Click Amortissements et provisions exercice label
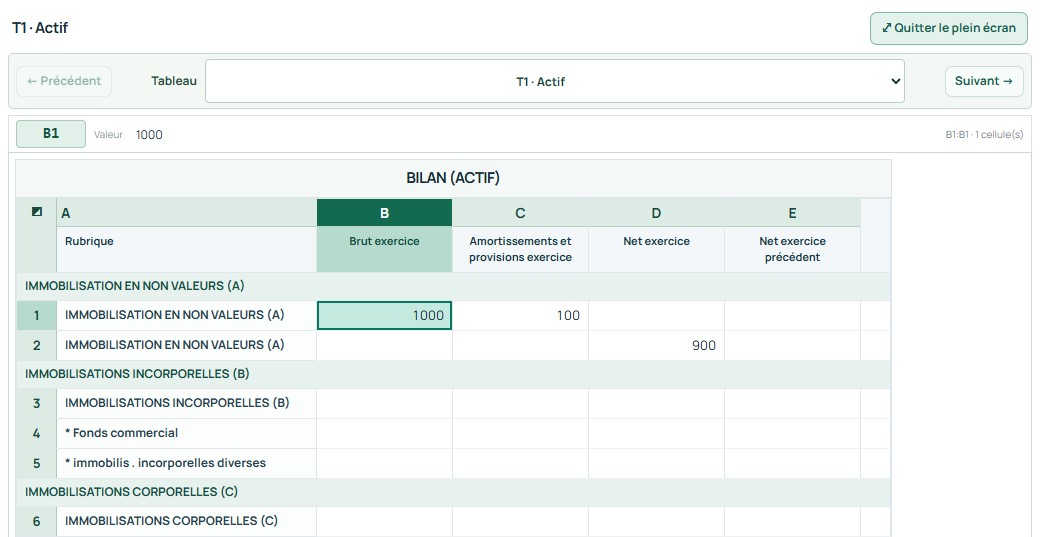This screenshot has height=537, width=1040. click(x=521, y=249)
